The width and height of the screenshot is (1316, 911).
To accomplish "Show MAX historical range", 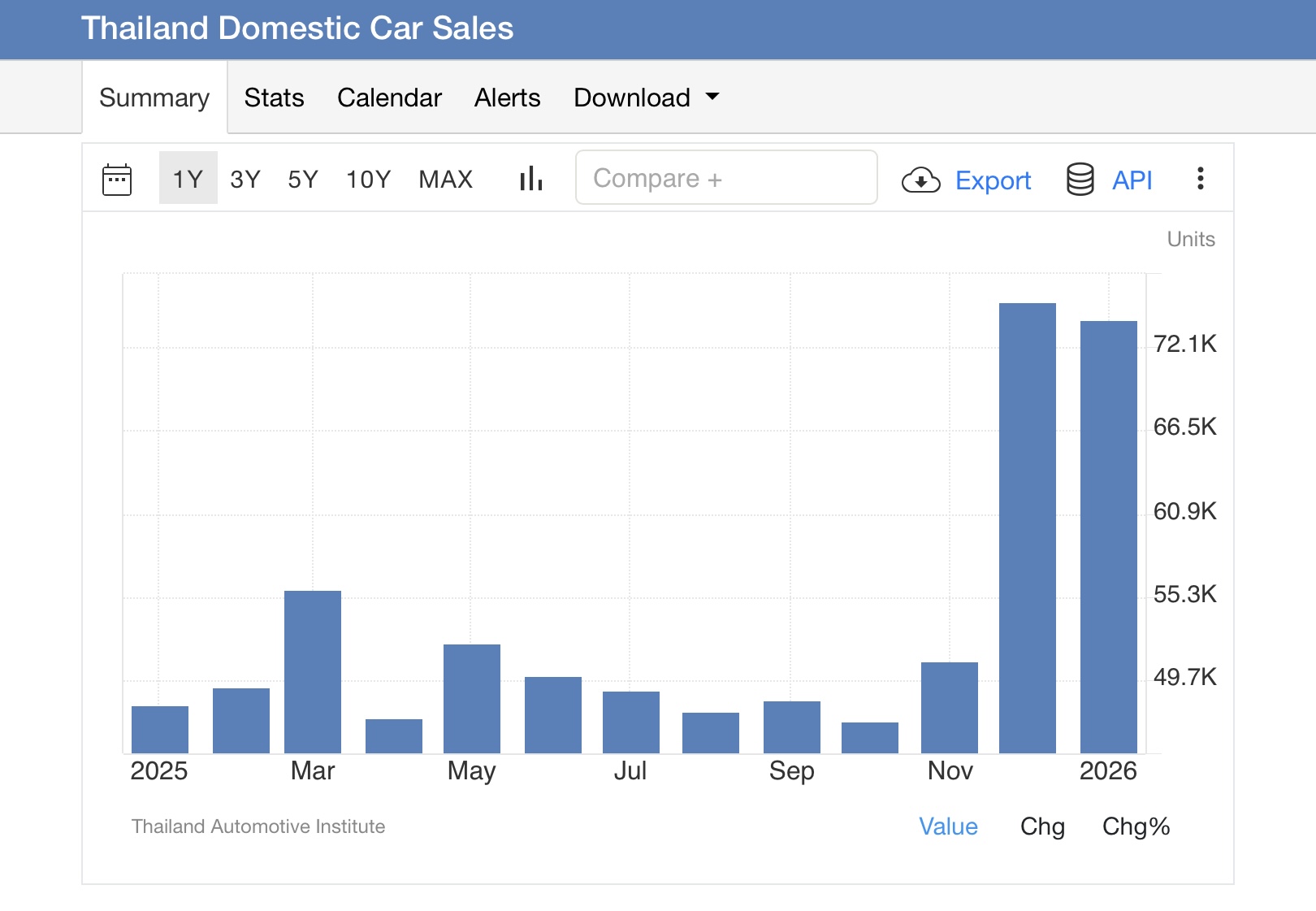I will 445,179.
